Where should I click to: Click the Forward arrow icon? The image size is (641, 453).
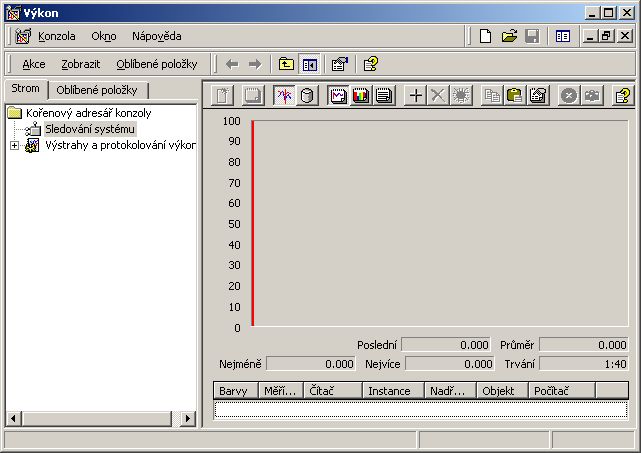[x=255, y=64]
